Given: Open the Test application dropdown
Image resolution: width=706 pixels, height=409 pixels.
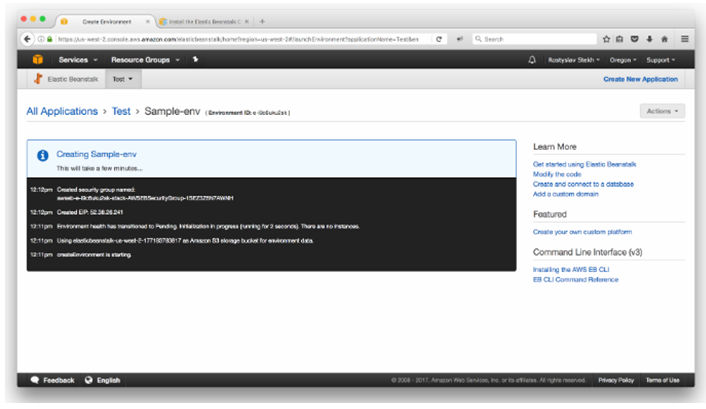Looking at the screenshot, I should (x=122, y=79).
